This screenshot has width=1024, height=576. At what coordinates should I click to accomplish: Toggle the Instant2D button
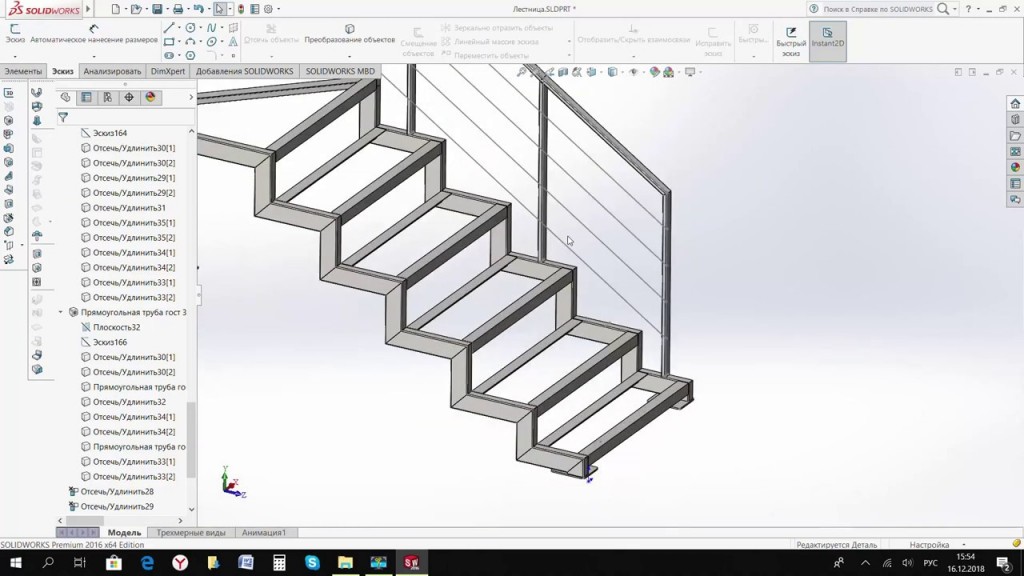click(x=827, y=41)
